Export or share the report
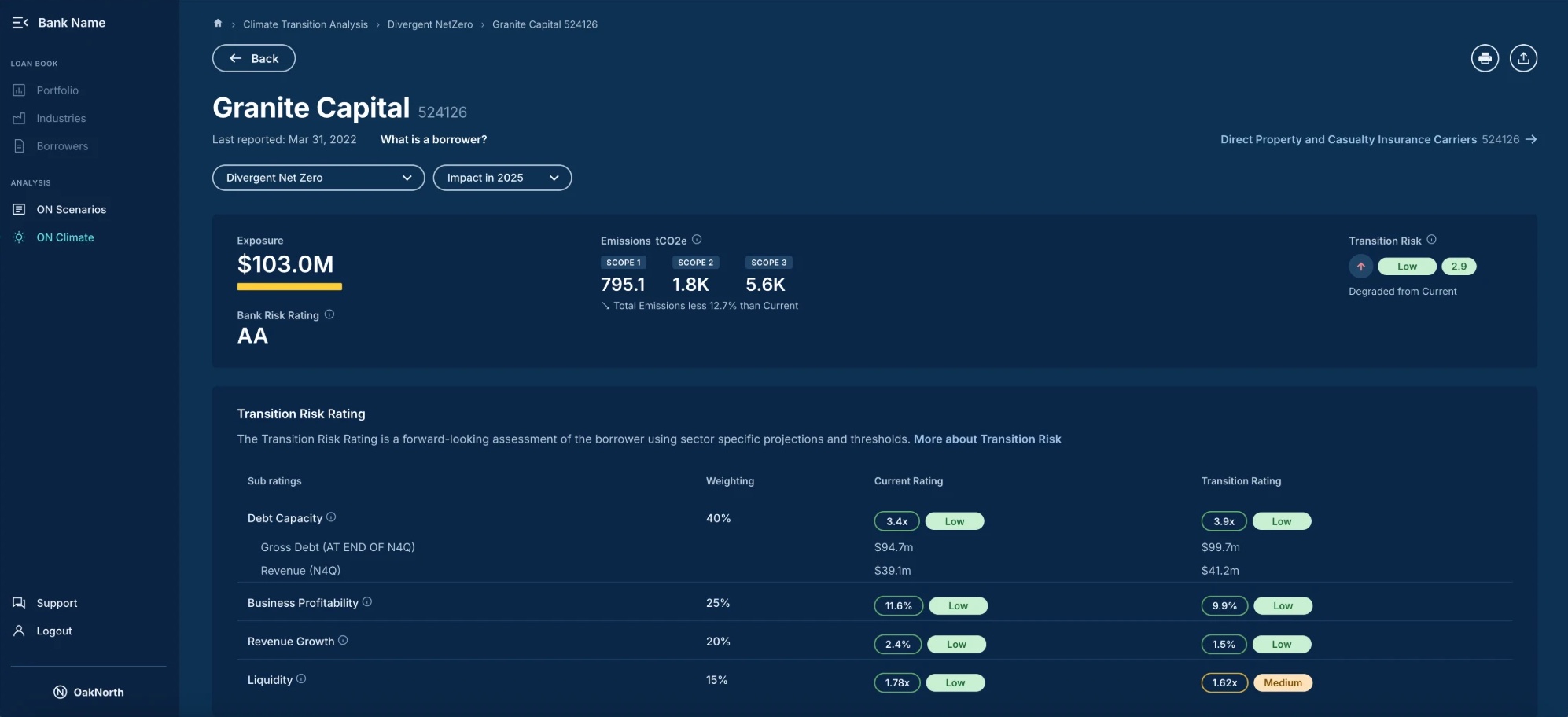Screen dimensions: 1568x717 [1523, 58]
